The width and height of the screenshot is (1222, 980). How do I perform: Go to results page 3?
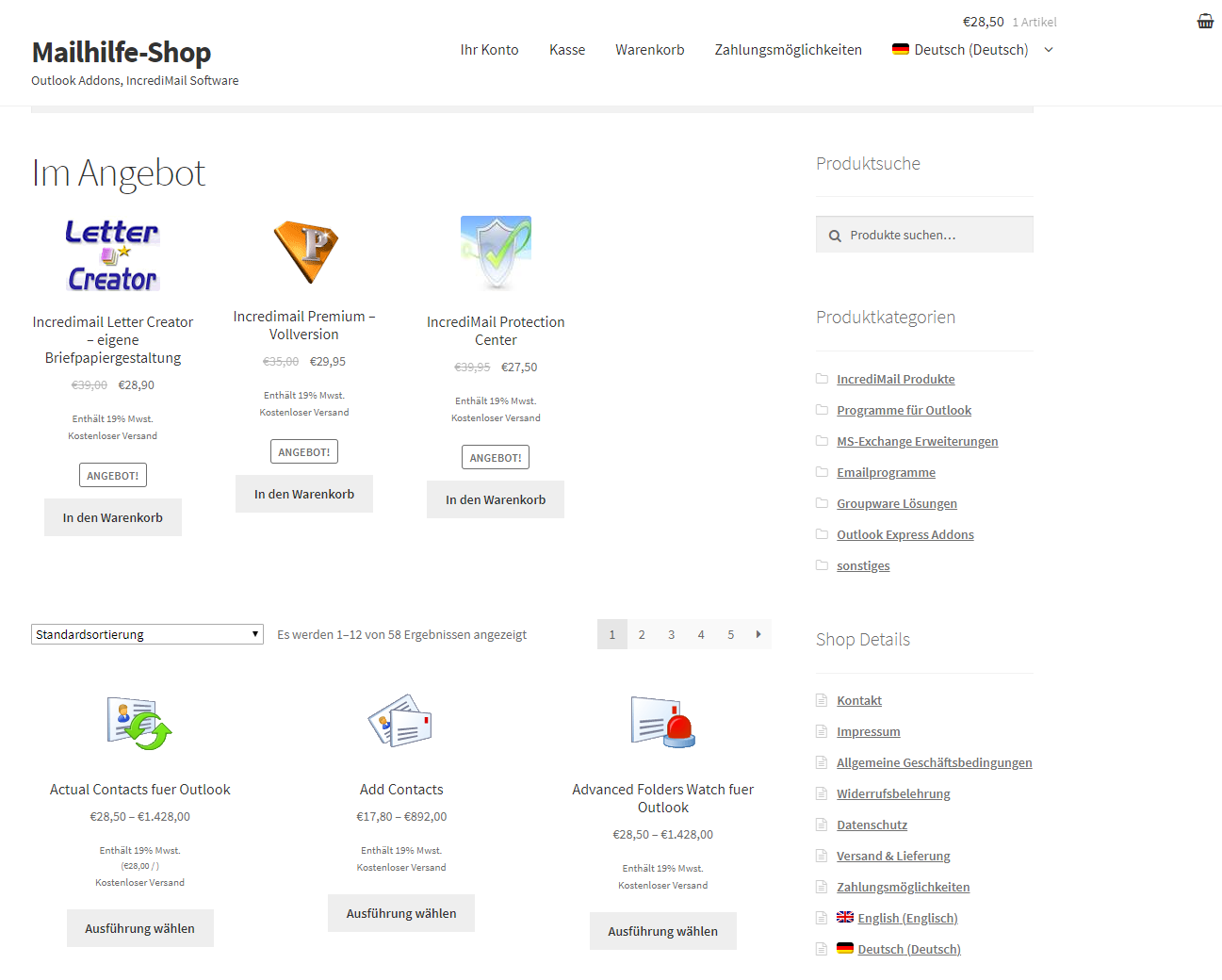672,634
